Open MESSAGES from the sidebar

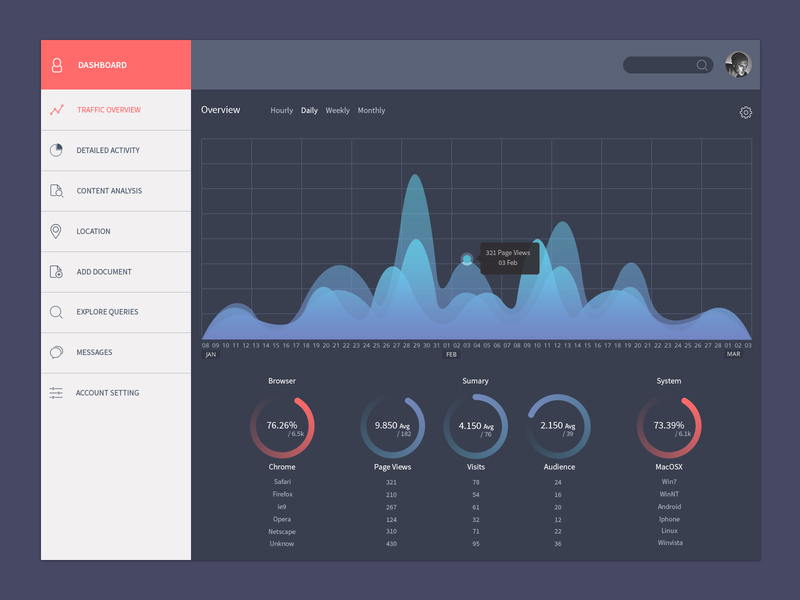(x=116, y=352)
